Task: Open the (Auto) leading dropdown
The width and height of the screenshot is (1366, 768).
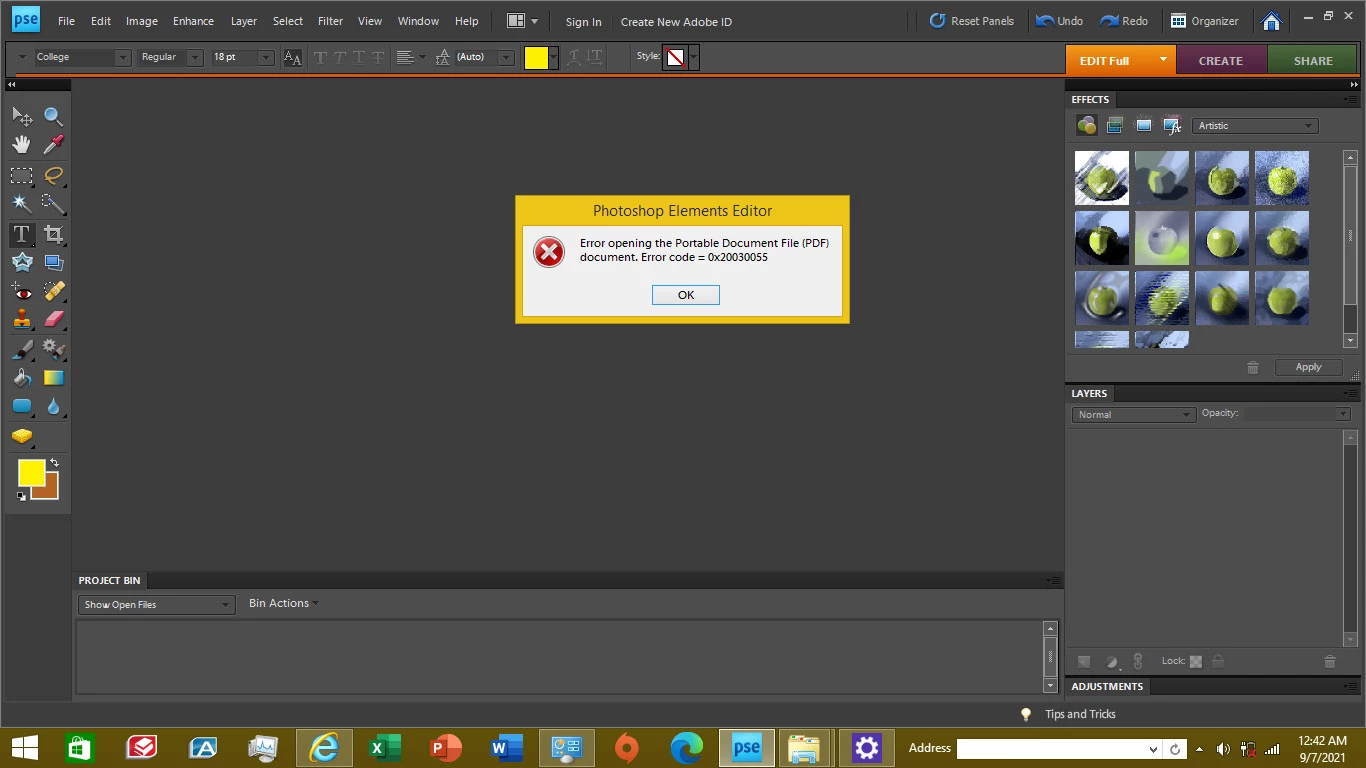Action: point(506,58)
